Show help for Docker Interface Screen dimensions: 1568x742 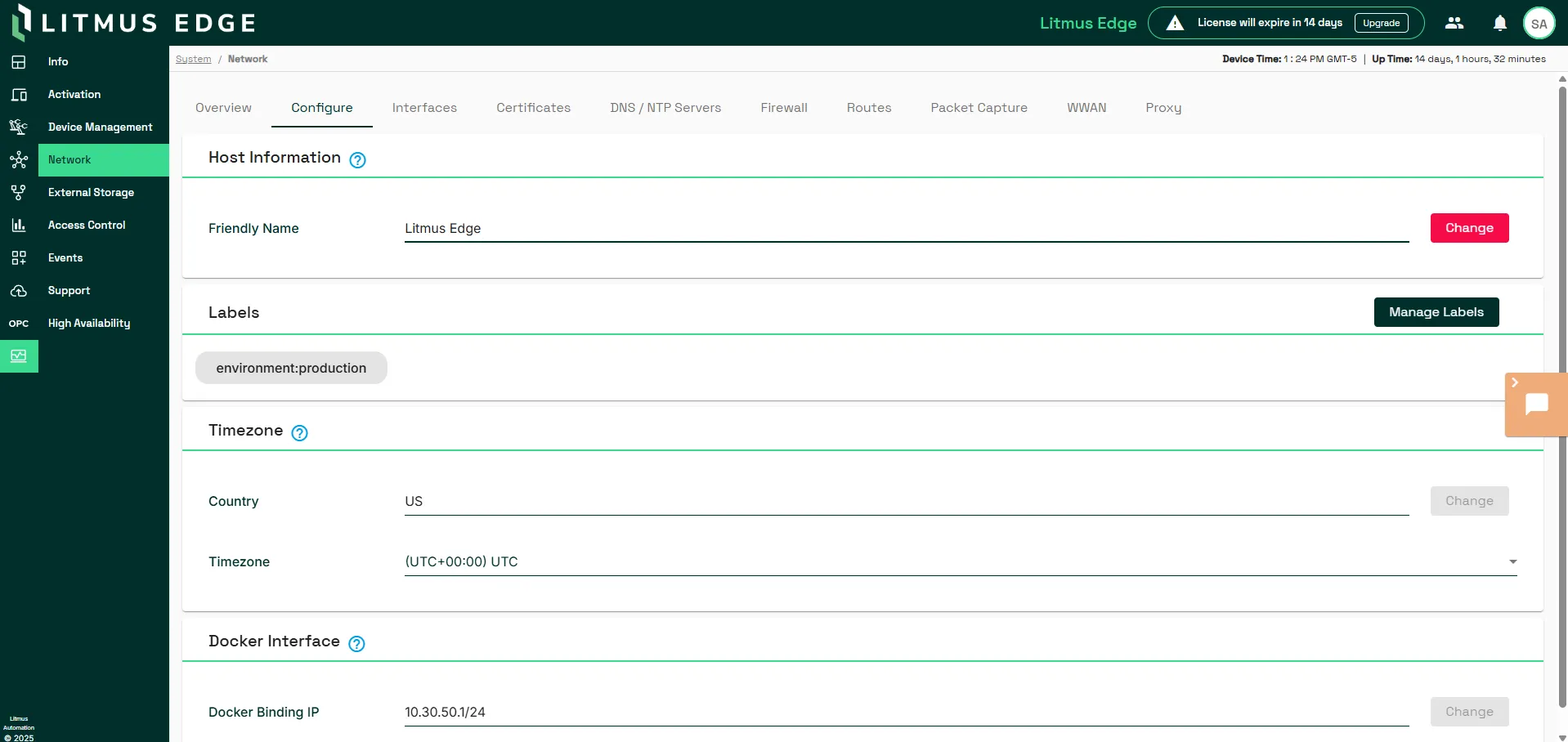point(356,644)
